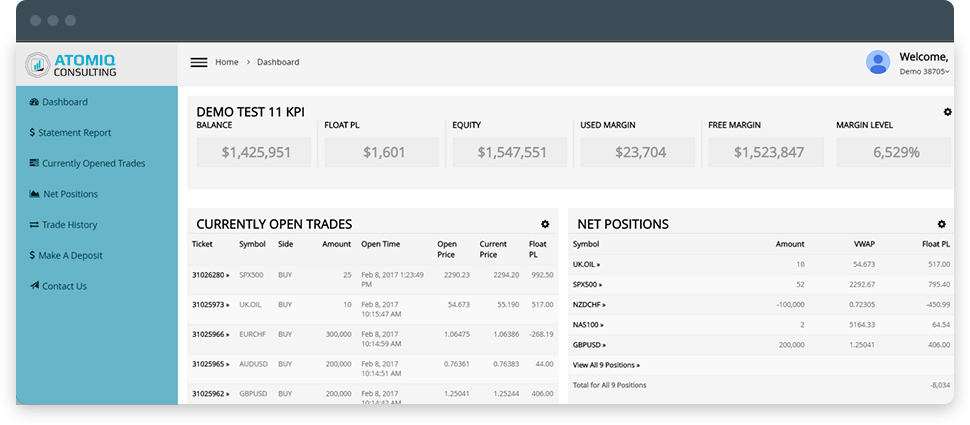Open Currently Open Trades settings gear
970x425 pixels.
click(x=545, y=224)
